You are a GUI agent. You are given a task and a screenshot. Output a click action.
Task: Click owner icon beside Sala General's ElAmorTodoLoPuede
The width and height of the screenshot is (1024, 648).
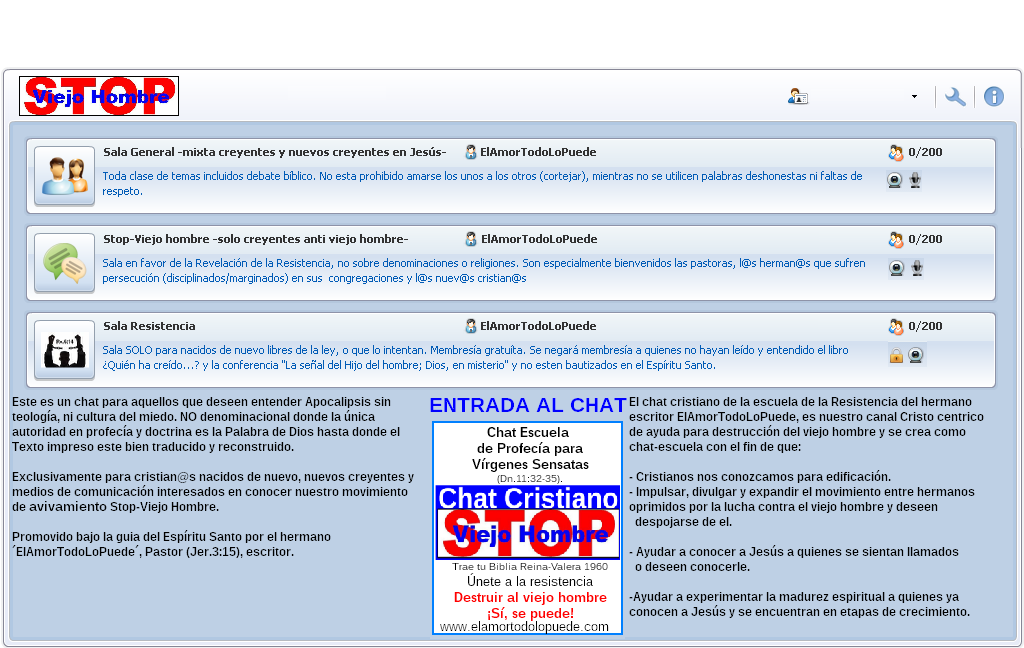click(470, 152)
